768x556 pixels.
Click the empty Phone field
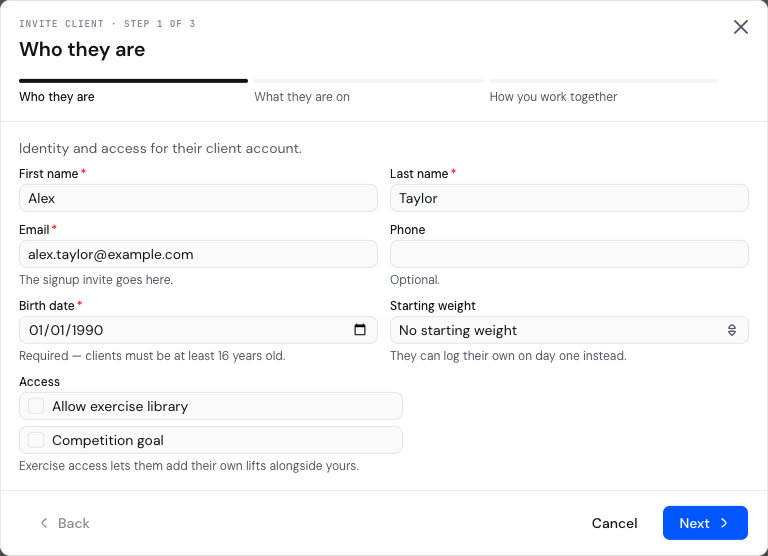click(569, 254)
